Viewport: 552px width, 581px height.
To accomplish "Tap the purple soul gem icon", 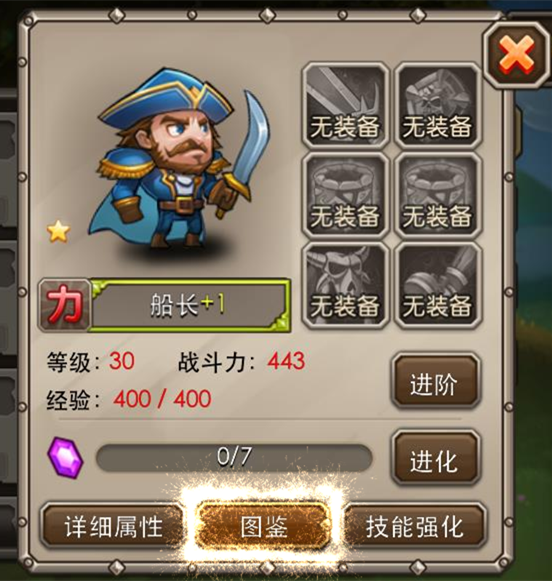I will click(65, 458).
